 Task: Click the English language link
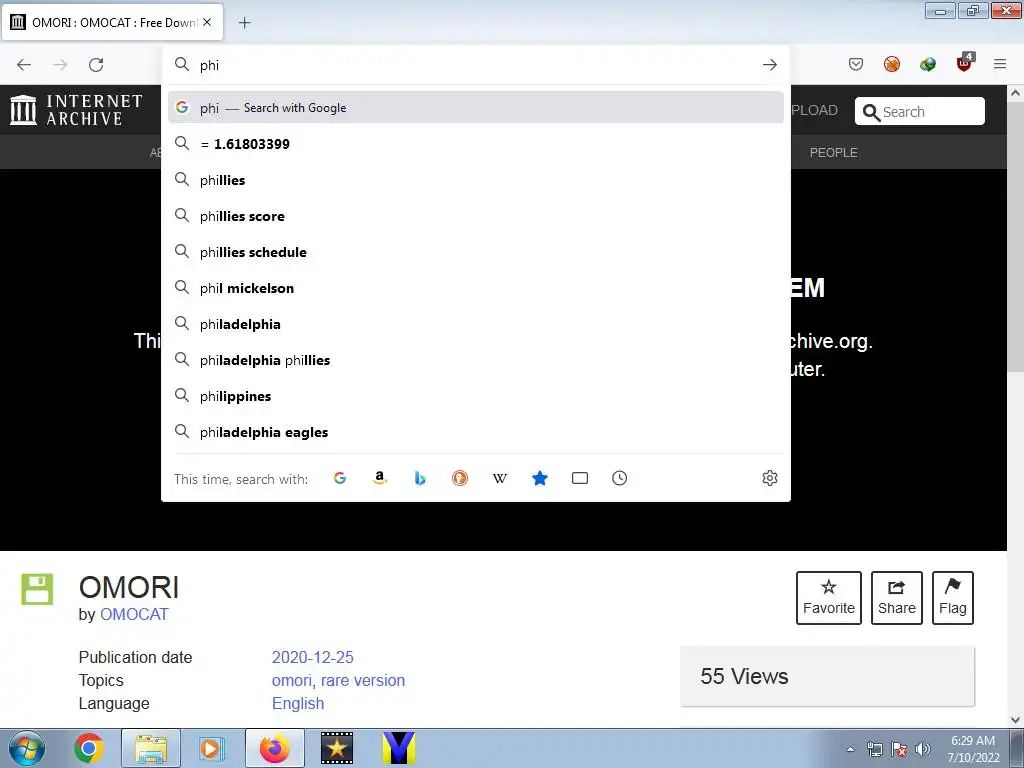(x=298, y=703)
